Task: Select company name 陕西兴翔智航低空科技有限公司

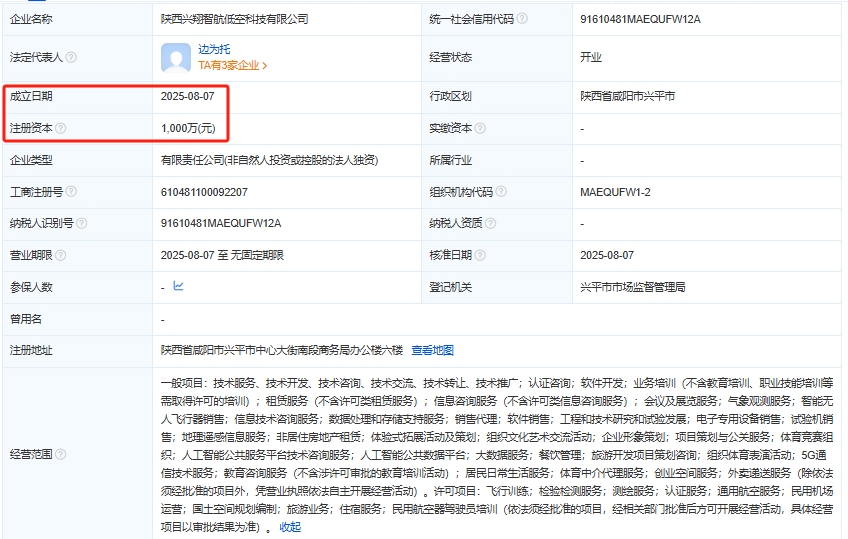Action: [x=234, y=19]
